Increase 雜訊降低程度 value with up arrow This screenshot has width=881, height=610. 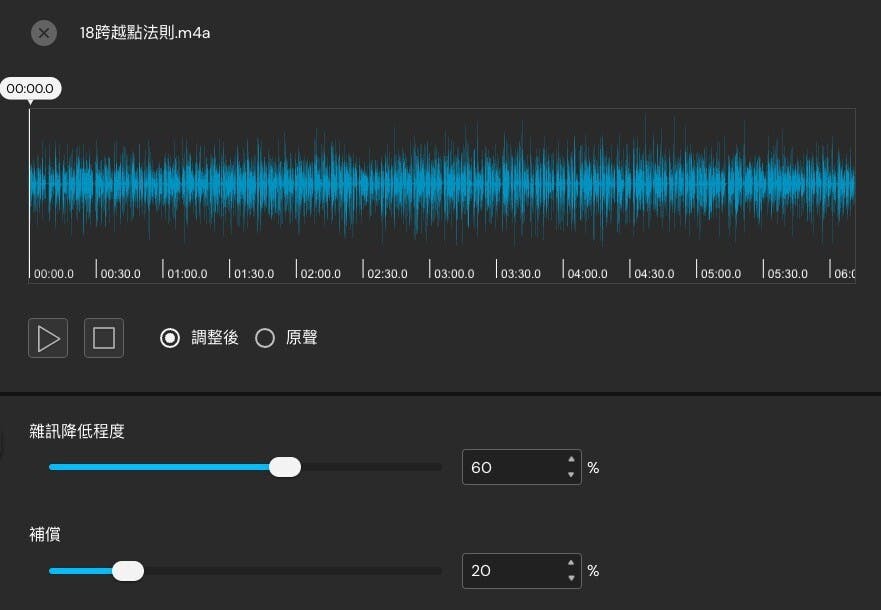[x=571, y=460]
